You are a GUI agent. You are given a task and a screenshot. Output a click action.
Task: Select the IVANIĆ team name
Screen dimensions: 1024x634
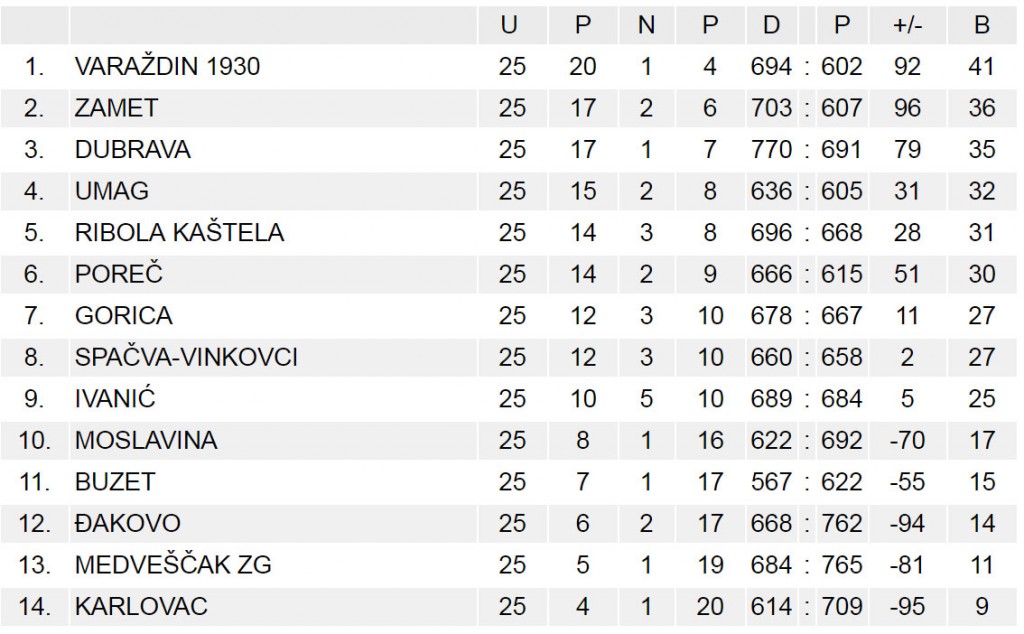115,399
